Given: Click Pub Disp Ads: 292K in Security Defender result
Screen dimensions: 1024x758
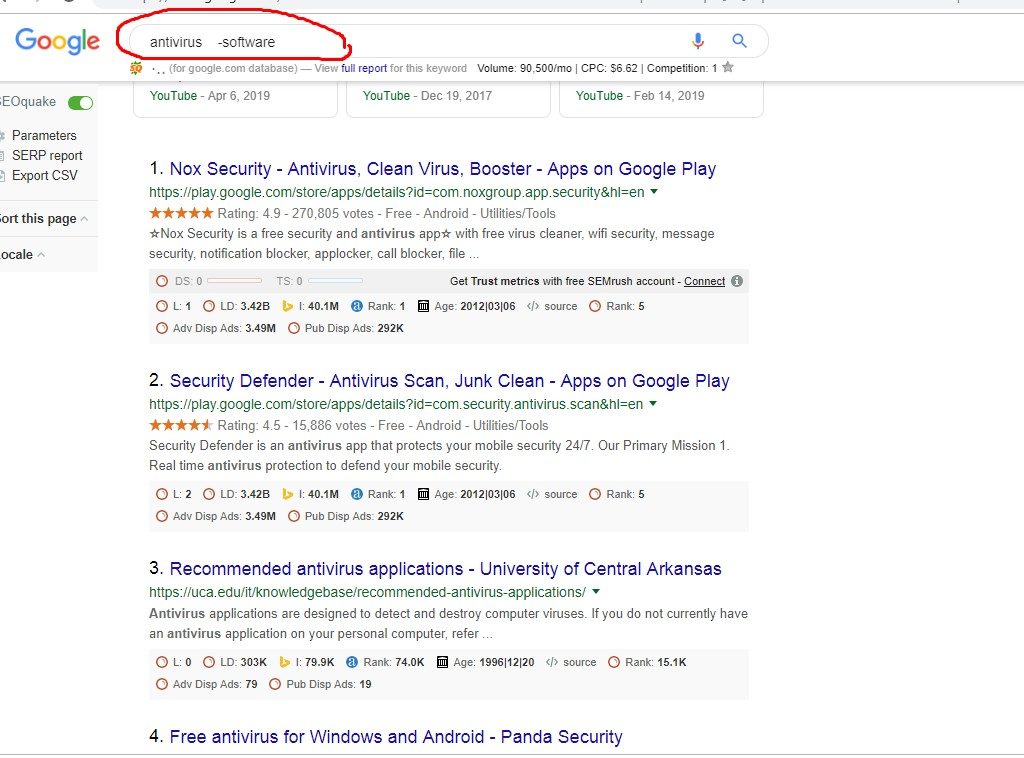Looking at the screenshot, I should pos(346,516).
